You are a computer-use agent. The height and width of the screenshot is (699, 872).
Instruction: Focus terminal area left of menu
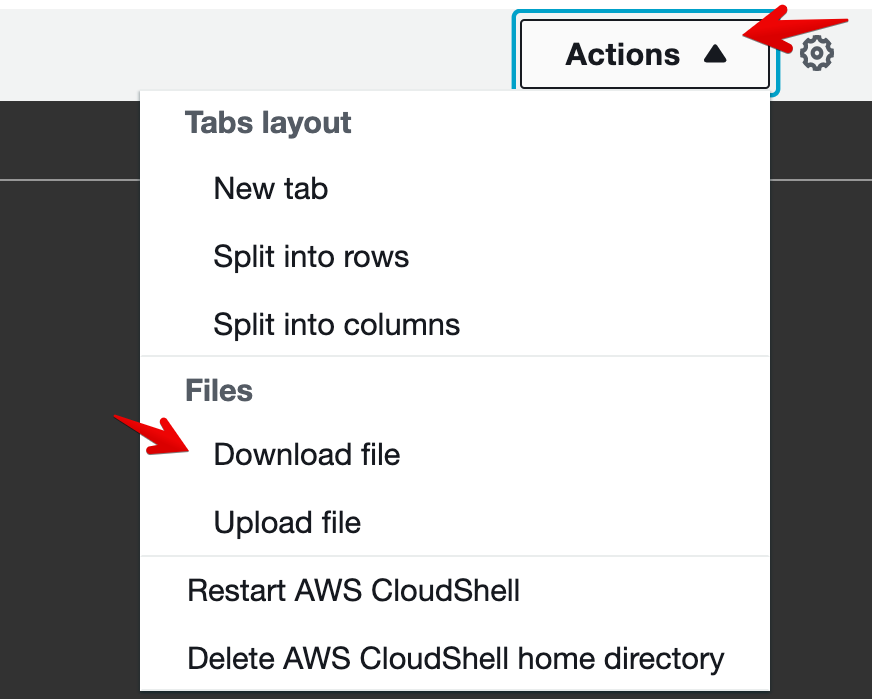click(68, 400)
